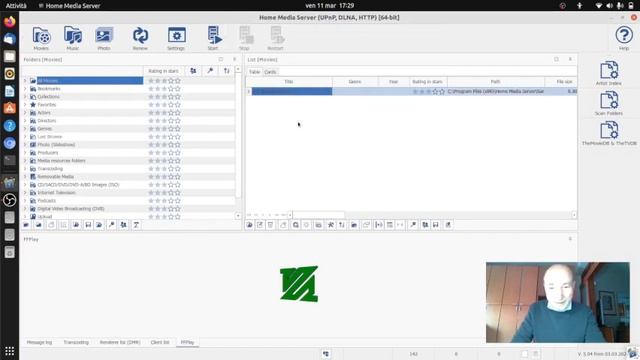Sort list by Year column header
Image resolution: width=640 pixels, height=360 pixels.
[x=393, y=82]
